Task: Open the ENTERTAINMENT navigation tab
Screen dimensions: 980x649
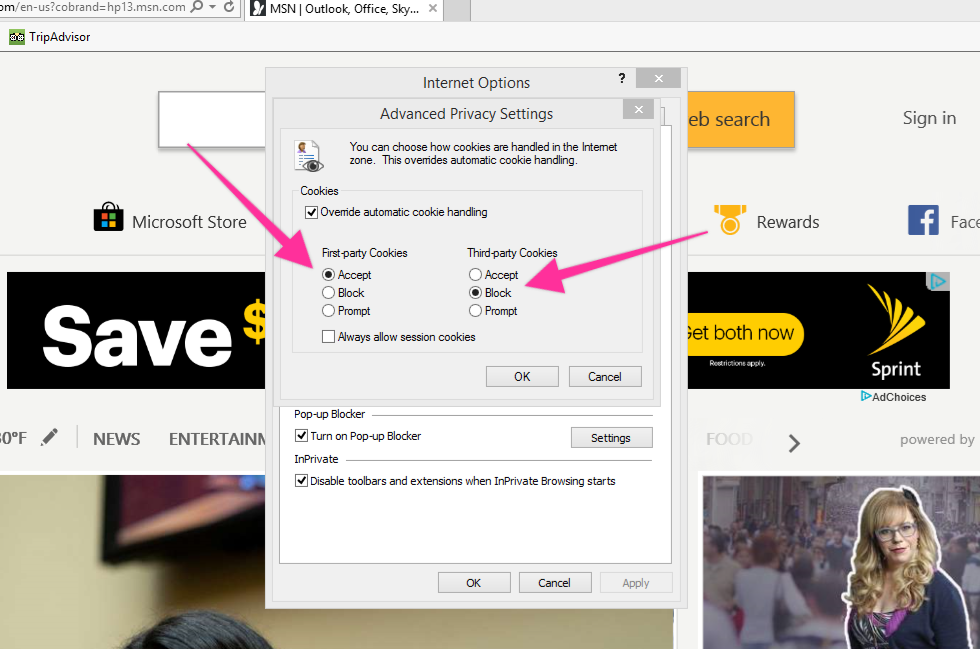Action: (x=217, y=439)
